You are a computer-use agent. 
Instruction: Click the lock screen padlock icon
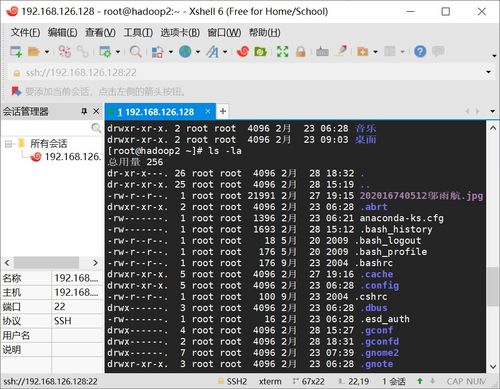(300, 52)
